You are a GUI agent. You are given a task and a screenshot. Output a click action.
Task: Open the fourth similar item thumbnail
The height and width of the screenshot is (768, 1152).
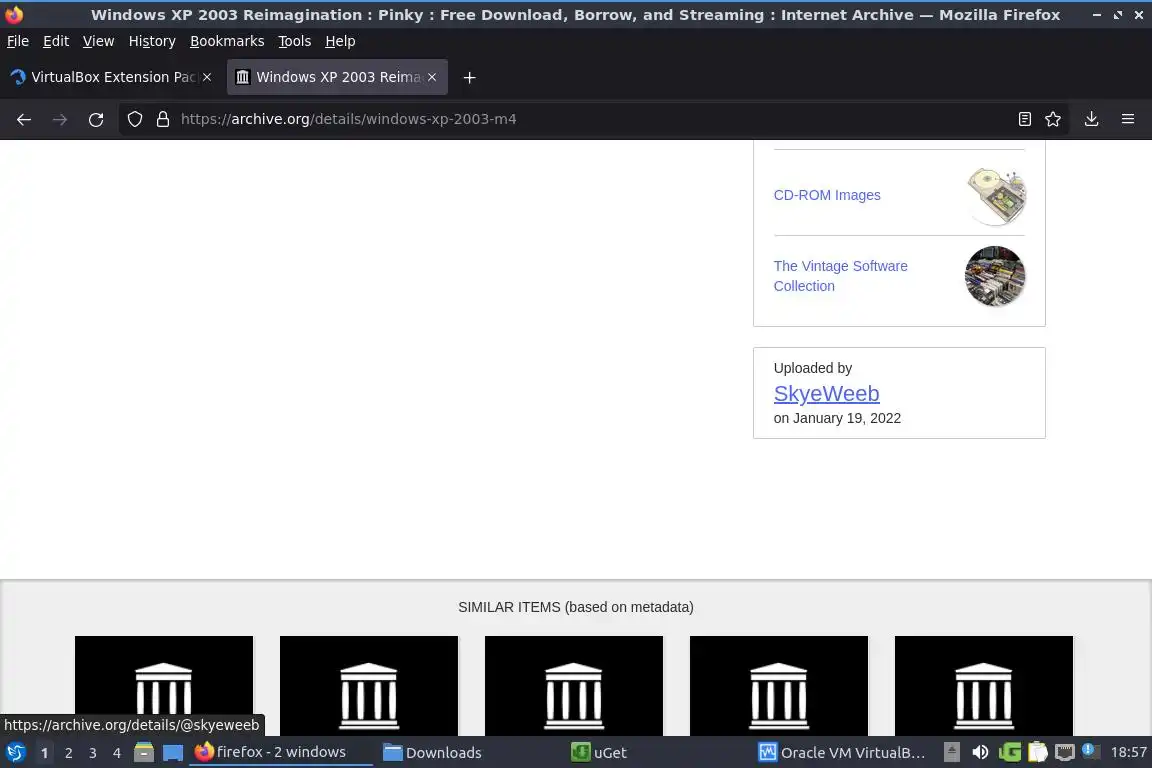coord(779,686)
